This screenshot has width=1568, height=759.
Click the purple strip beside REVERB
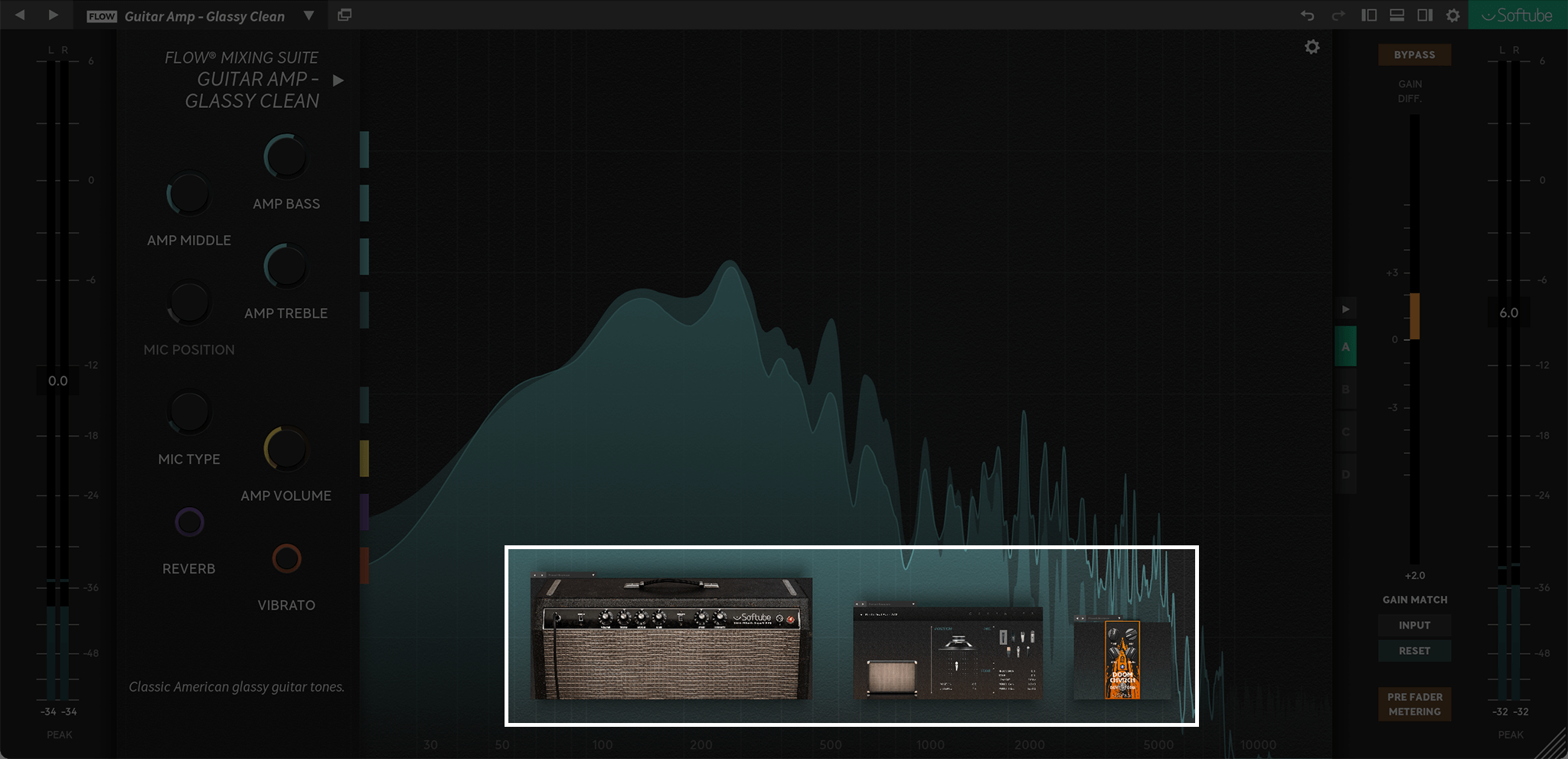coord(364,512)
